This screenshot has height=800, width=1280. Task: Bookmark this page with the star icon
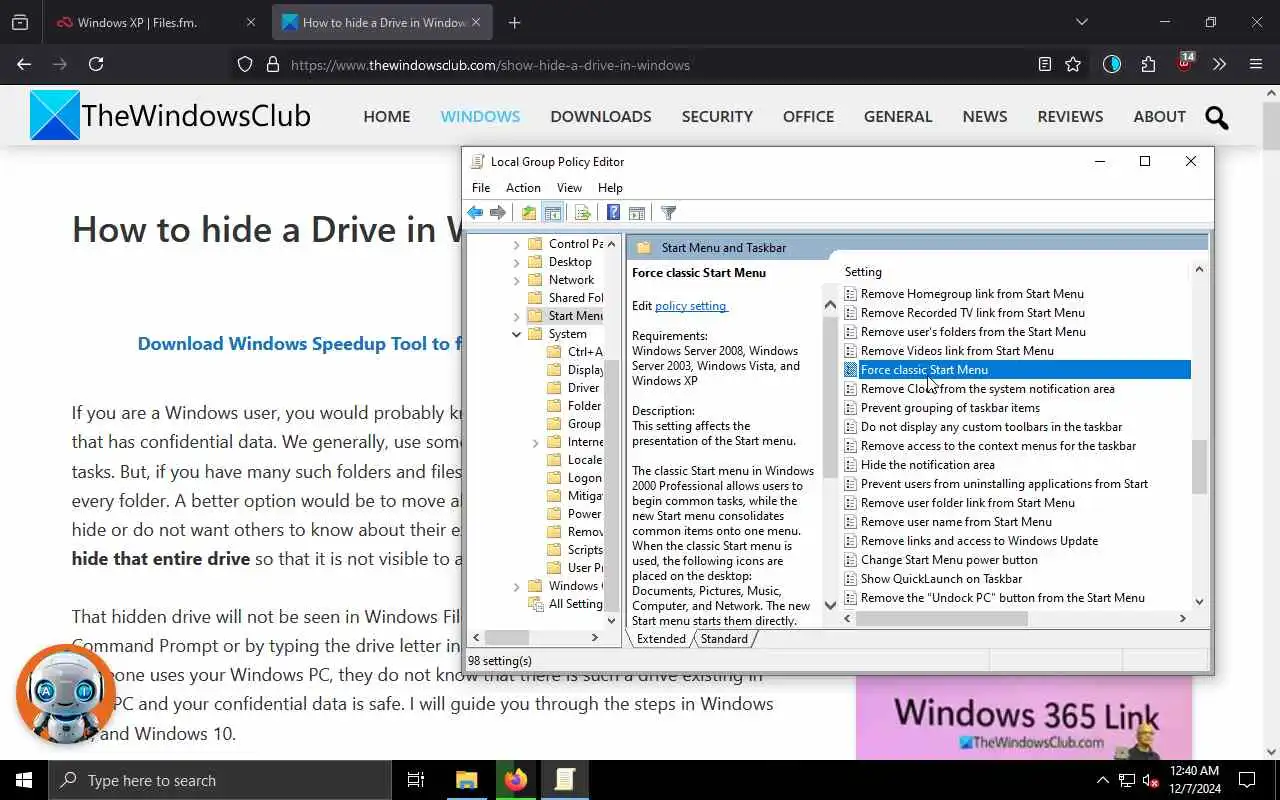coord(1073,64)
